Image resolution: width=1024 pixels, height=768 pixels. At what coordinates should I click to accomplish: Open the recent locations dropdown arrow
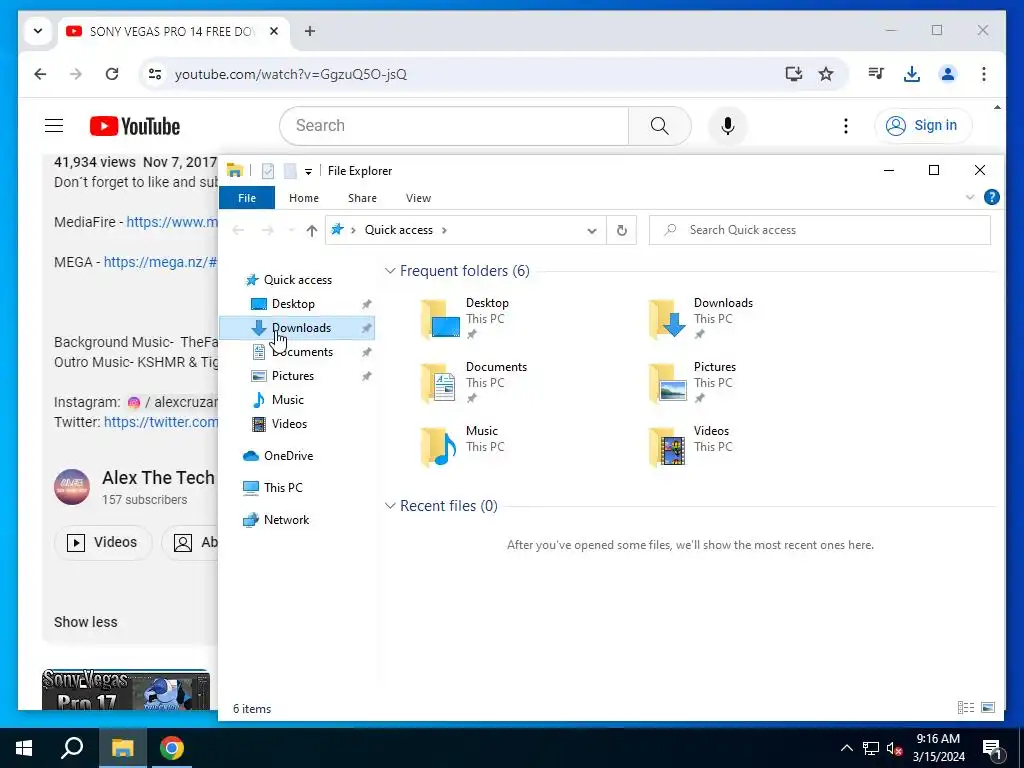pyautogui.click(x=291, y=230)
